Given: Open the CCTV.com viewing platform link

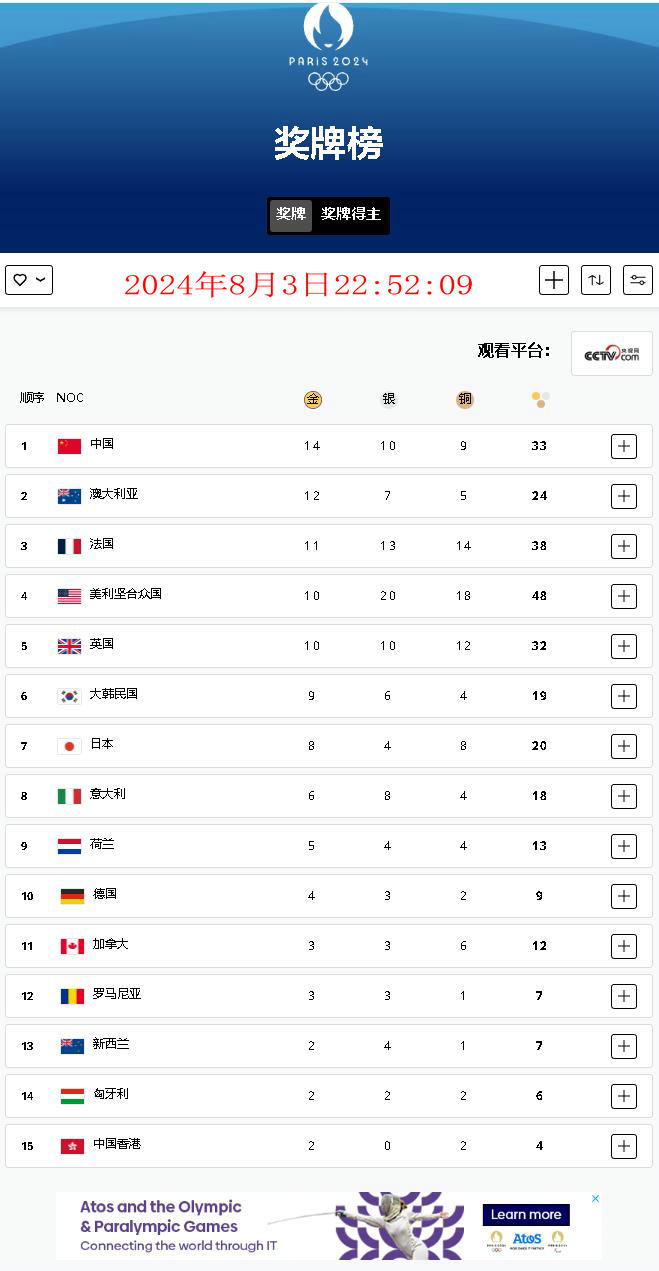Looking at the screenshot, I should [611, 354].
